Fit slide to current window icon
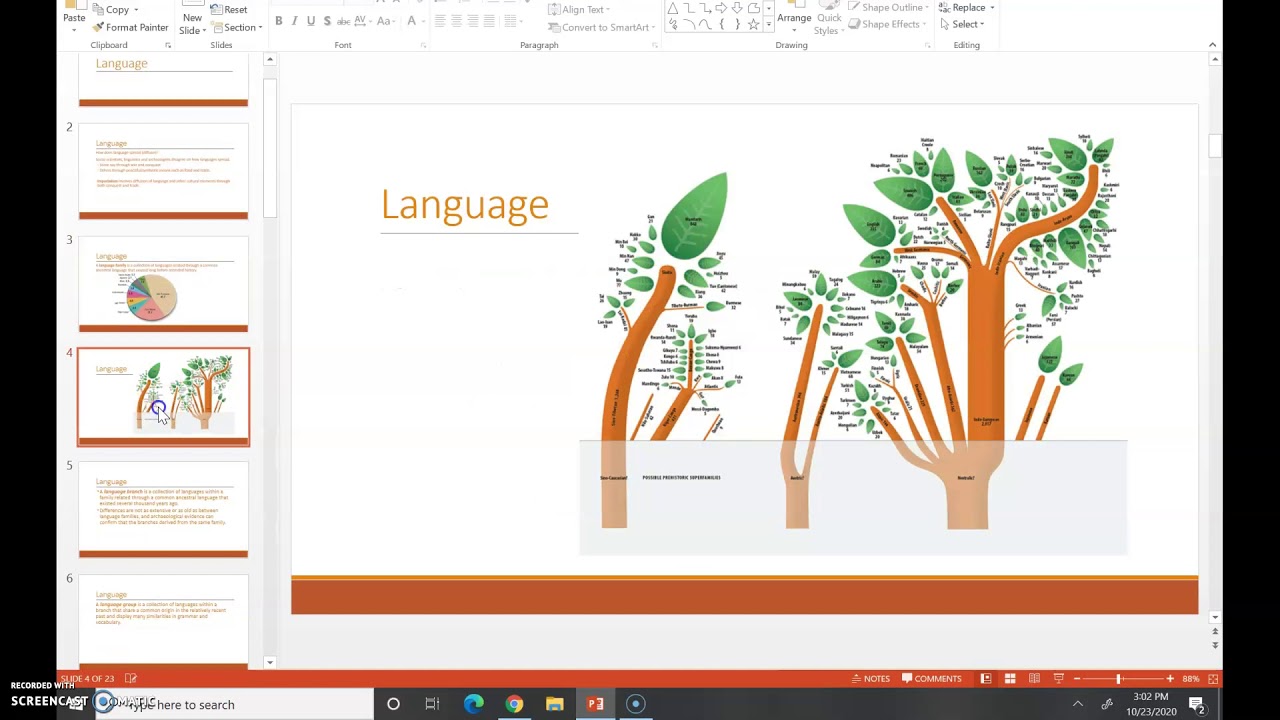 (x=1213, y=678)
